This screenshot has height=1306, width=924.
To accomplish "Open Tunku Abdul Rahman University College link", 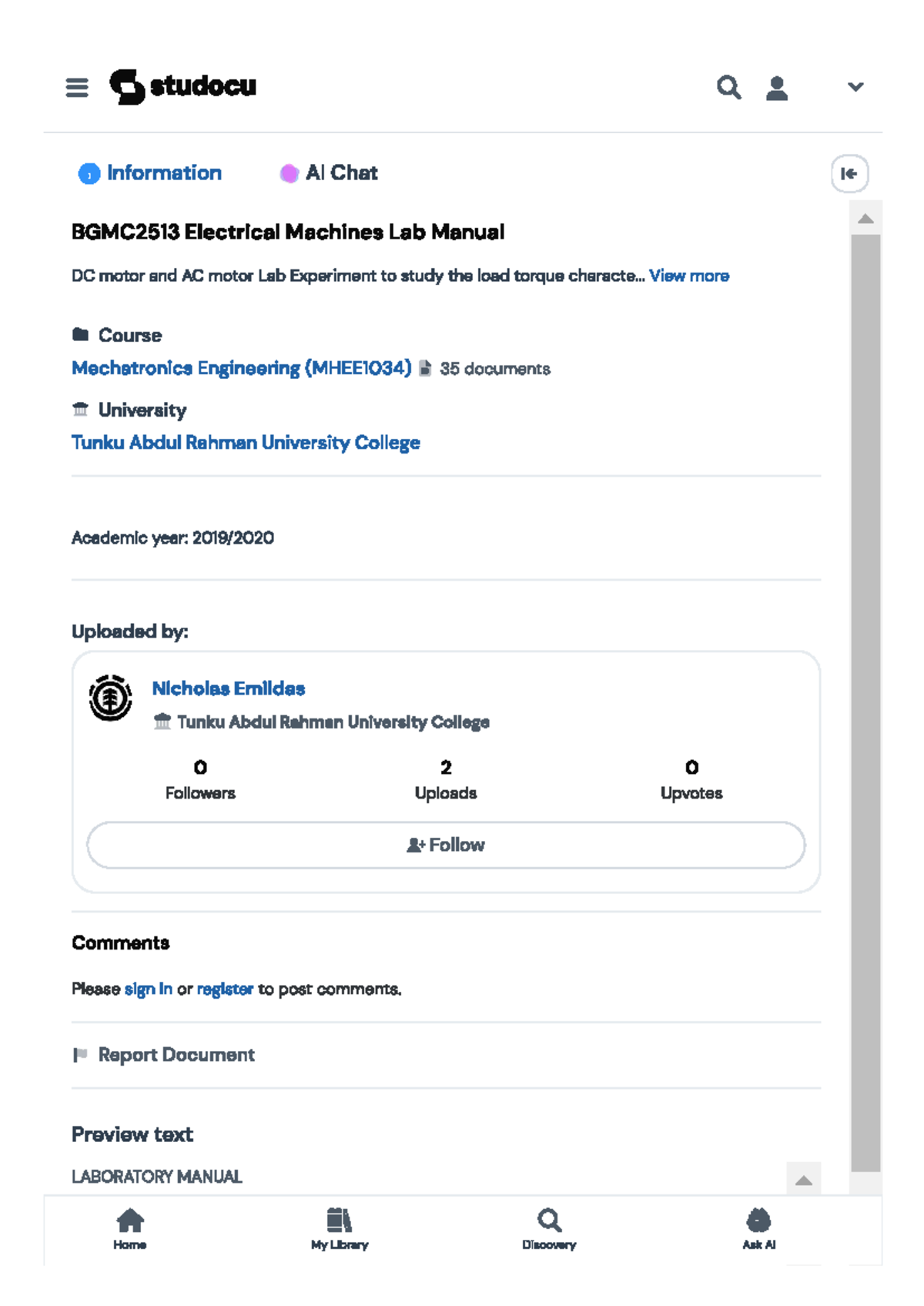I will tap(246, 443).
